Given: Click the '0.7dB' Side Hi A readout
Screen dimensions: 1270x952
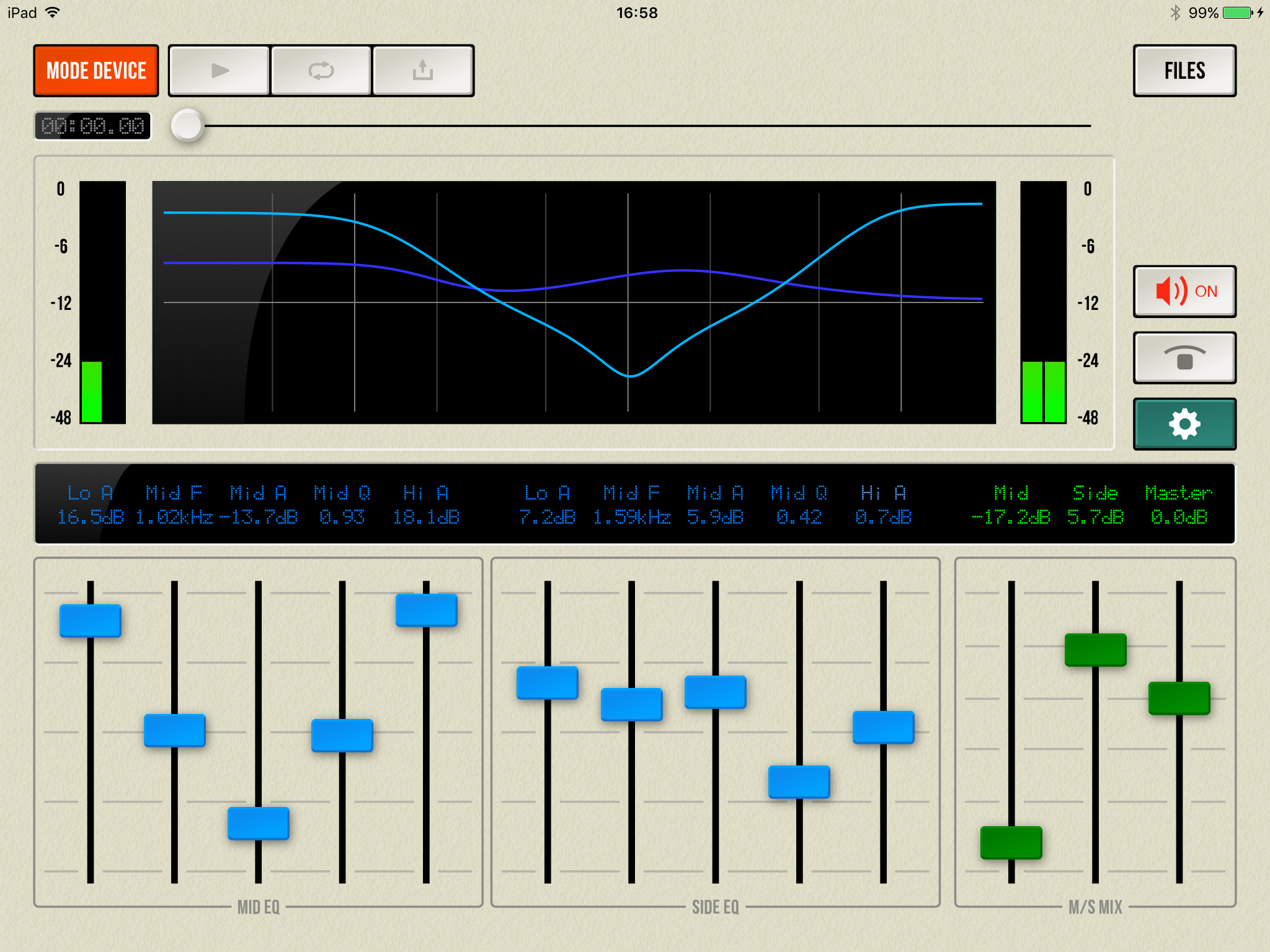Looking at the screenshot, I should click(883, 517).
